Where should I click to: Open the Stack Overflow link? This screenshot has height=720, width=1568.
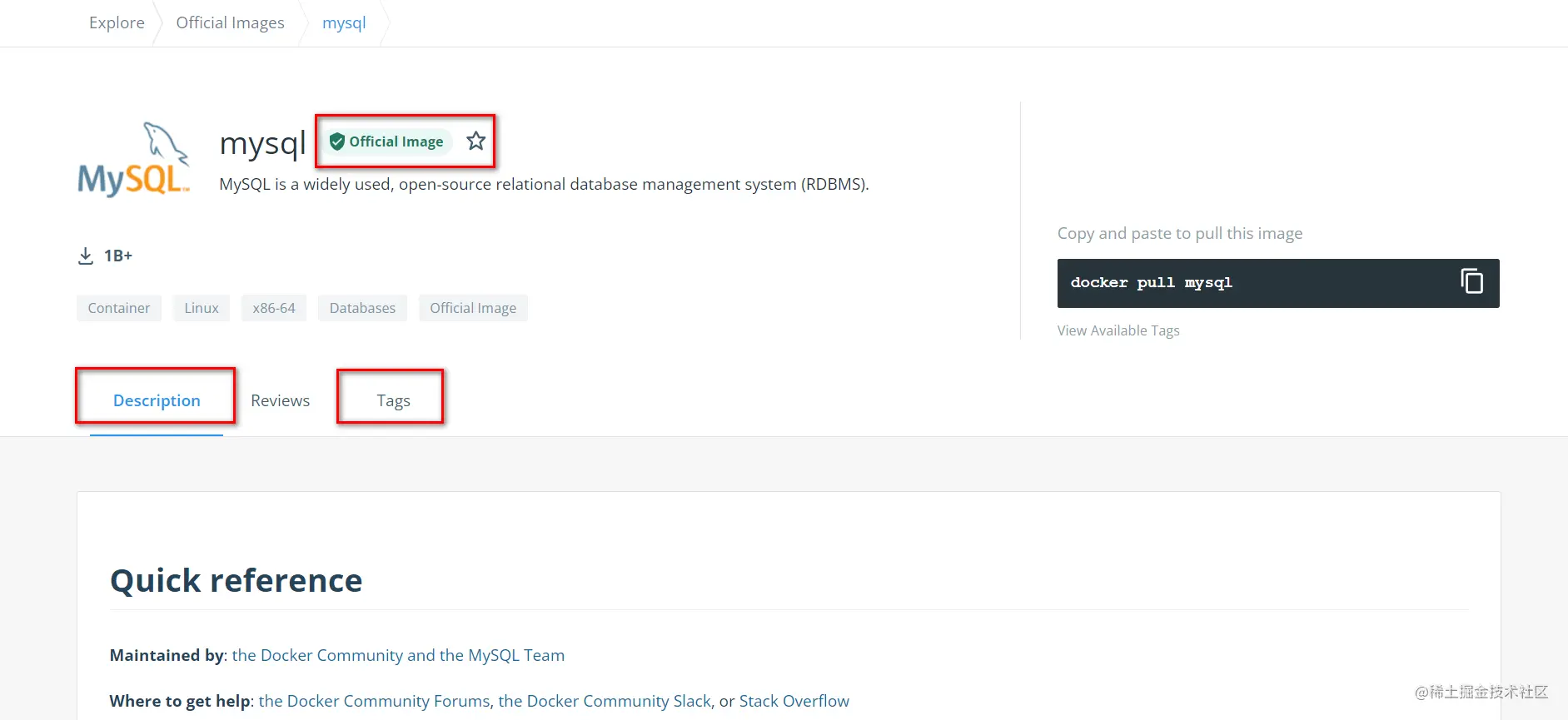794,701
